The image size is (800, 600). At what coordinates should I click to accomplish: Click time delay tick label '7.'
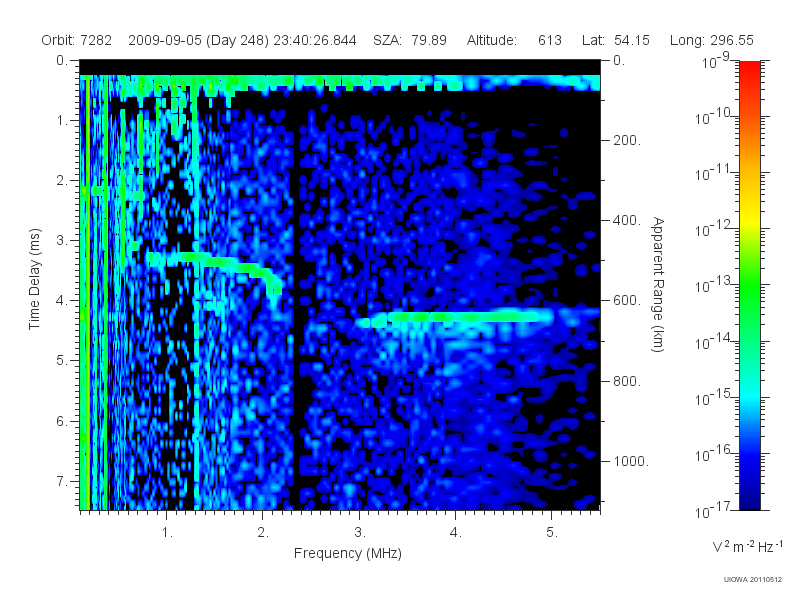pos(62,481)
